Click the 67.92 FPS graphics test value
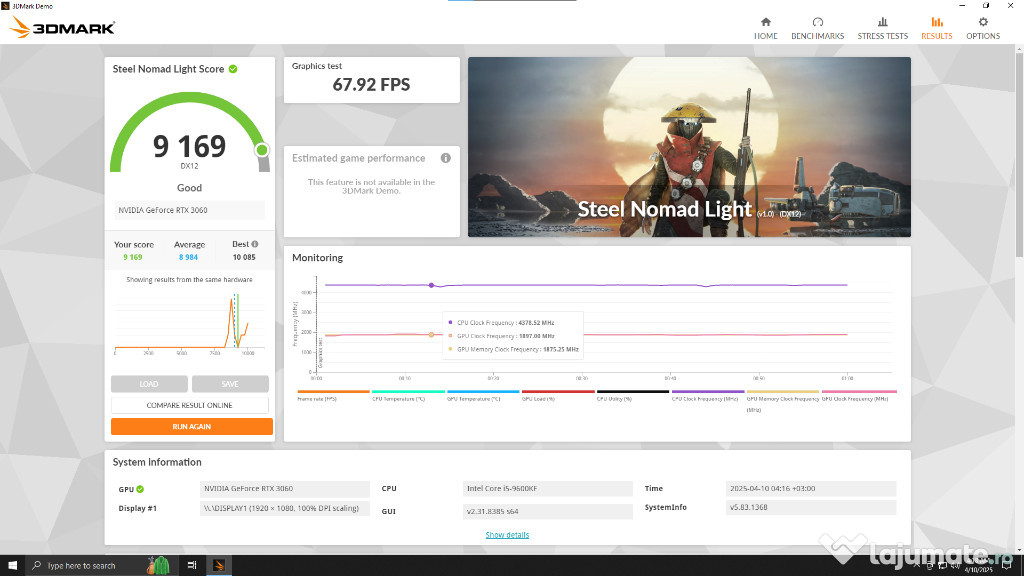 point(371,85)
